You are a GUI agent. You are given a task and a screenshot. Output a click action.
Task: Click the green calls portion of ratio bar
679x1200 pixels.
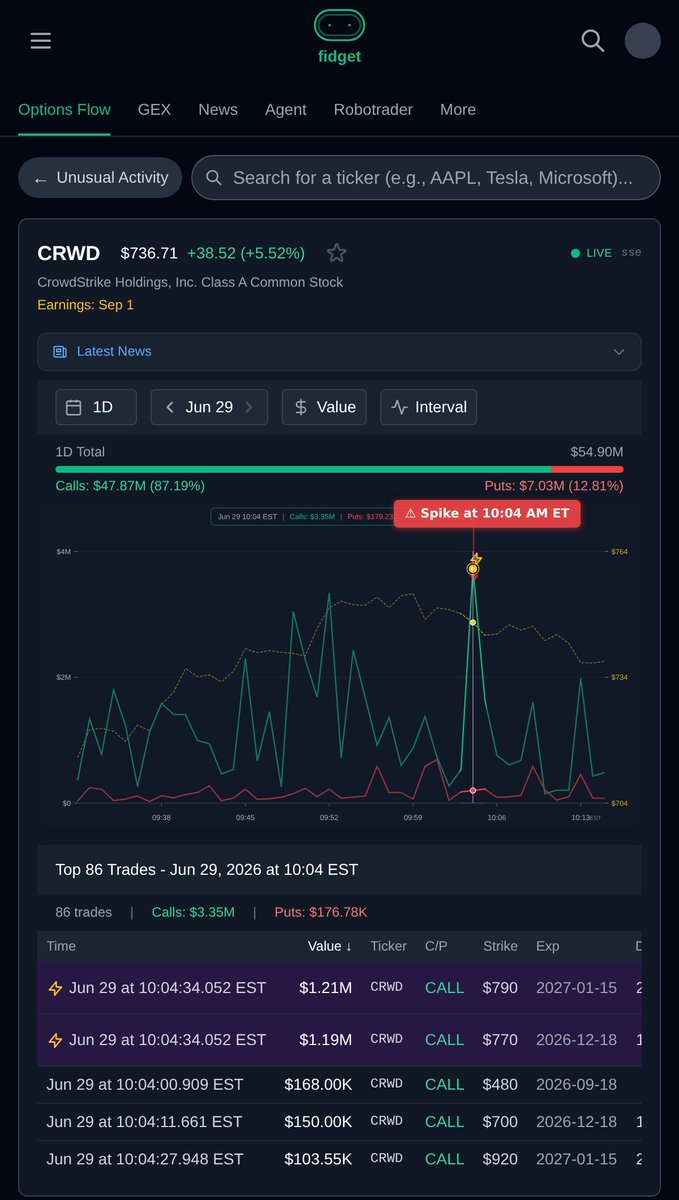click(x=303, y=469)
